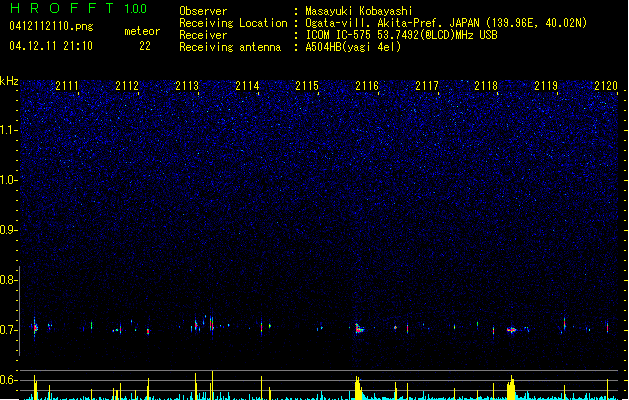This screenshot has width=629, height=400.
Task: Click the 1.1 kHz axis label
Action: 8,130
